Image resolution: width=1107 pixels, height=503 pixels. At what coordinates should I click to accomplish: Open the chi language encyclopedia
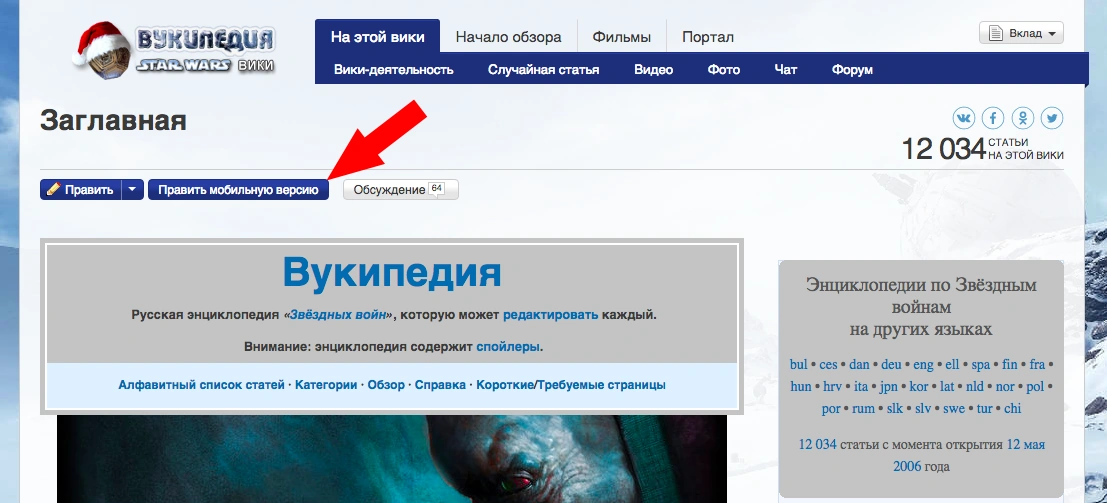1012,408
